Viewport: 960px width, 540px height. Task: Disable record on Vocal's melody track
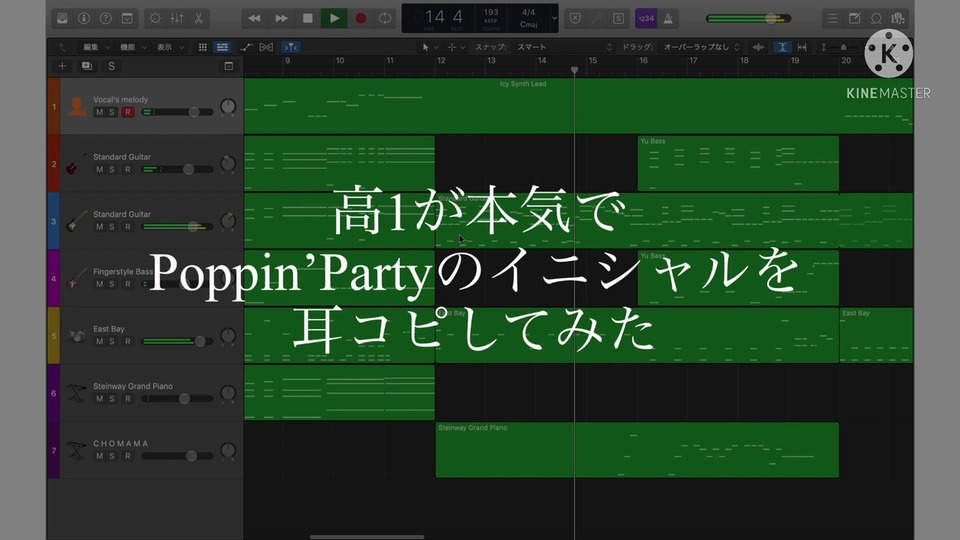click(x=127, y=112)
